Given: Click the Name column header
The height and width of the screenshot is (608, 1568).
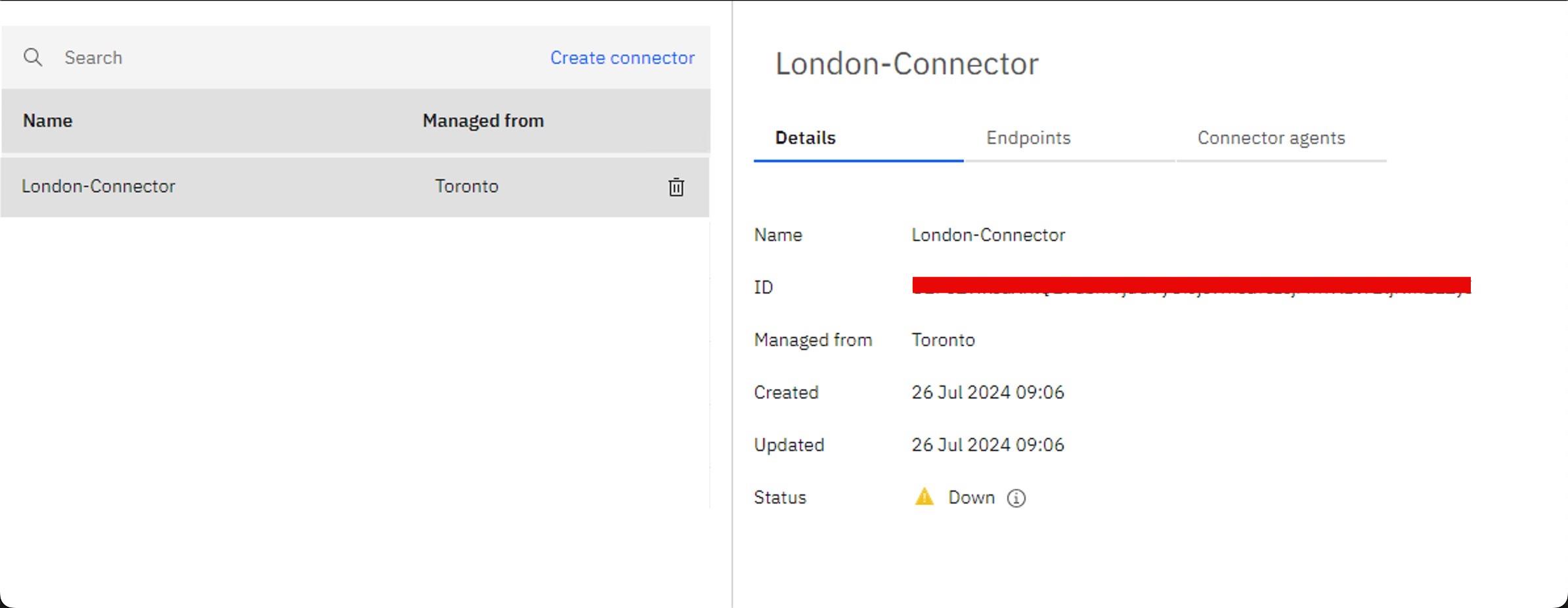Looking at the screenshot, I should click(x=47, y=121).
